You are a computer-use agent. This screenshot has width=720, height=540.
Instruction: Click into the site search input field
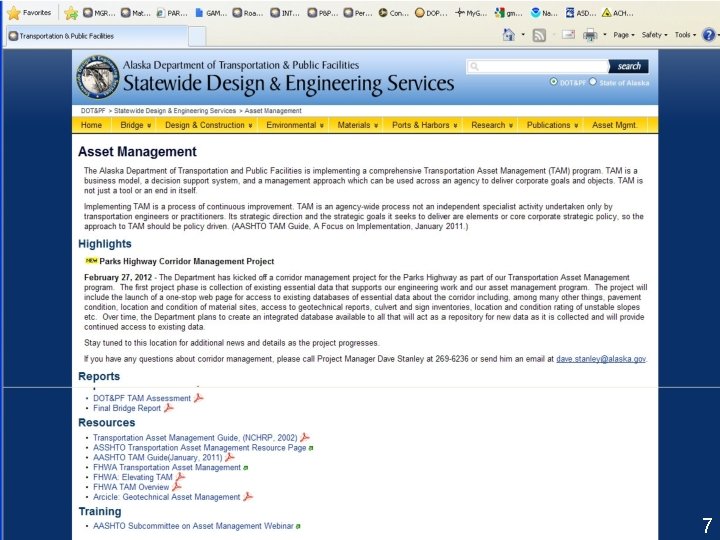[x=537, y=67]
